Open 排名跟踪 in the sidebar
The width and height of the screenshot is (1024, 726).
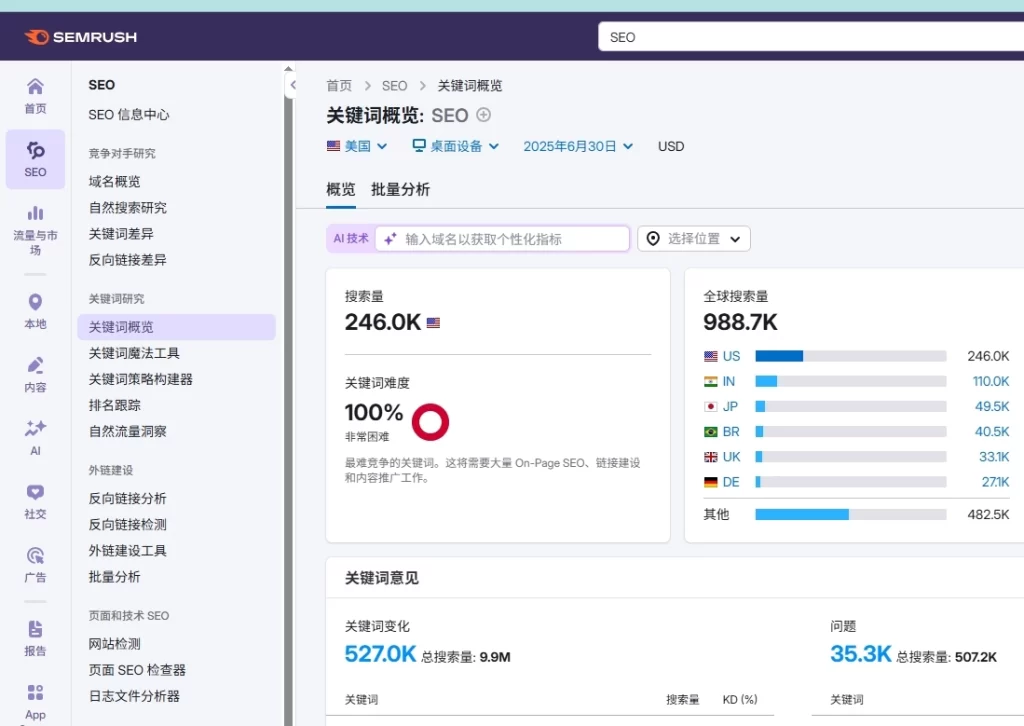coord(114,405)
